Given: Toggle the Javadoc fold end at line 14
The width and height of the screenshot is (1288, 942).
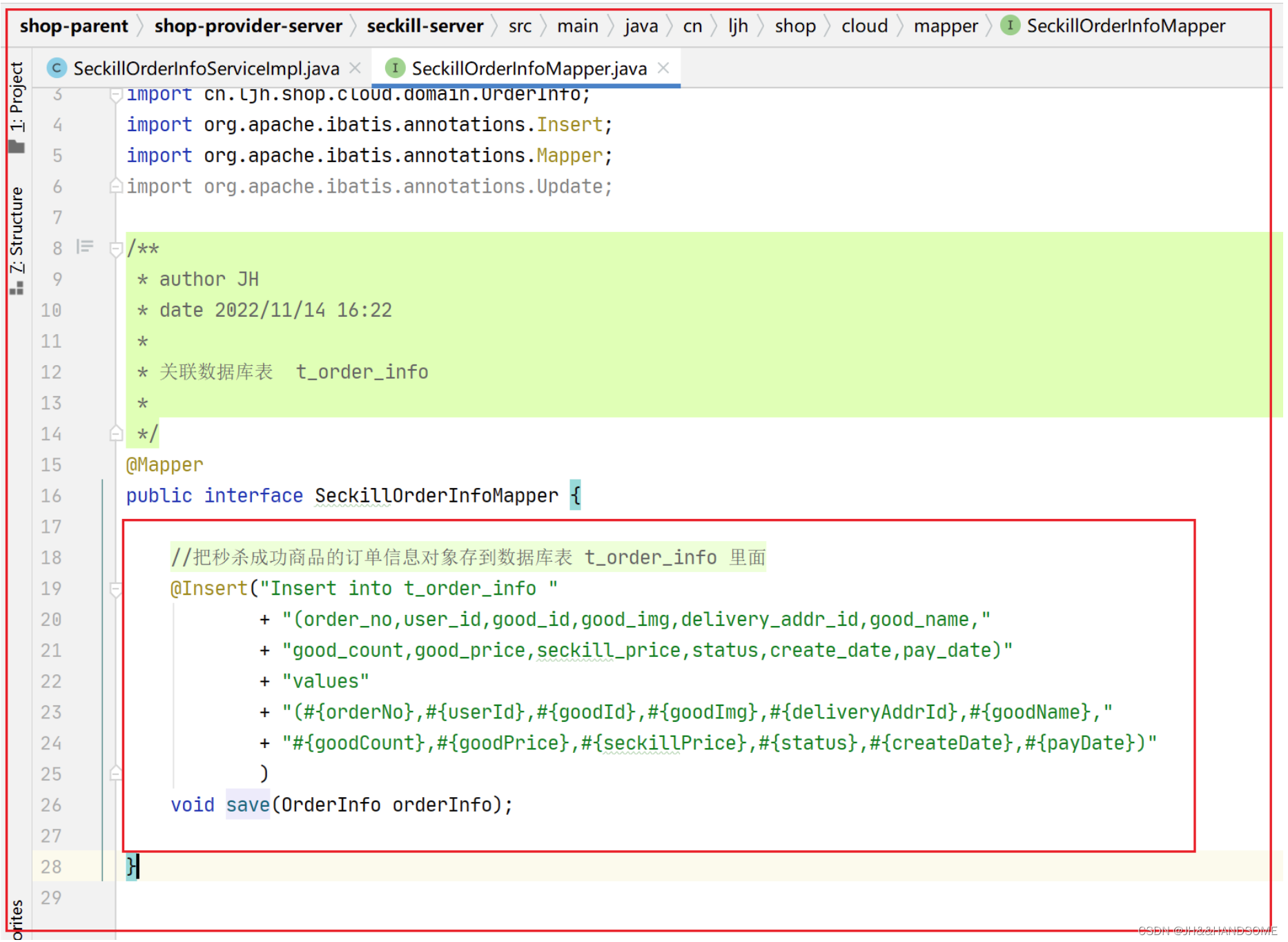Looking at the screenshot, I should [116, 433].
